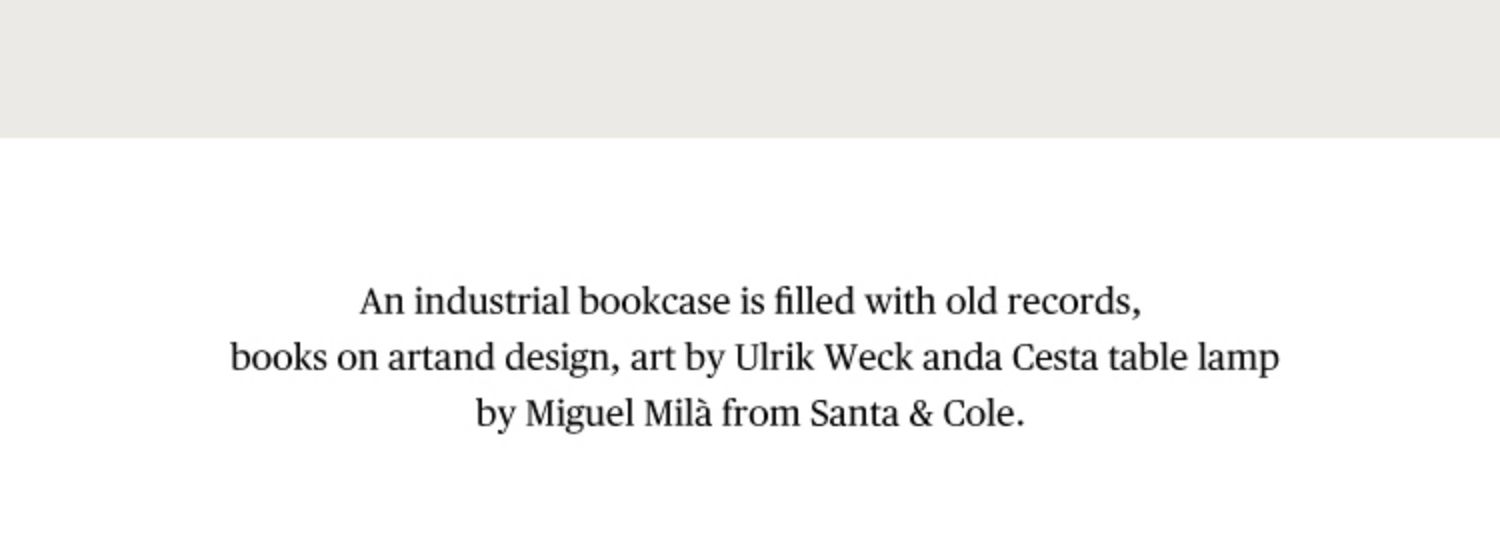Click the word "Cesta" in the caption

[1055, 358]
